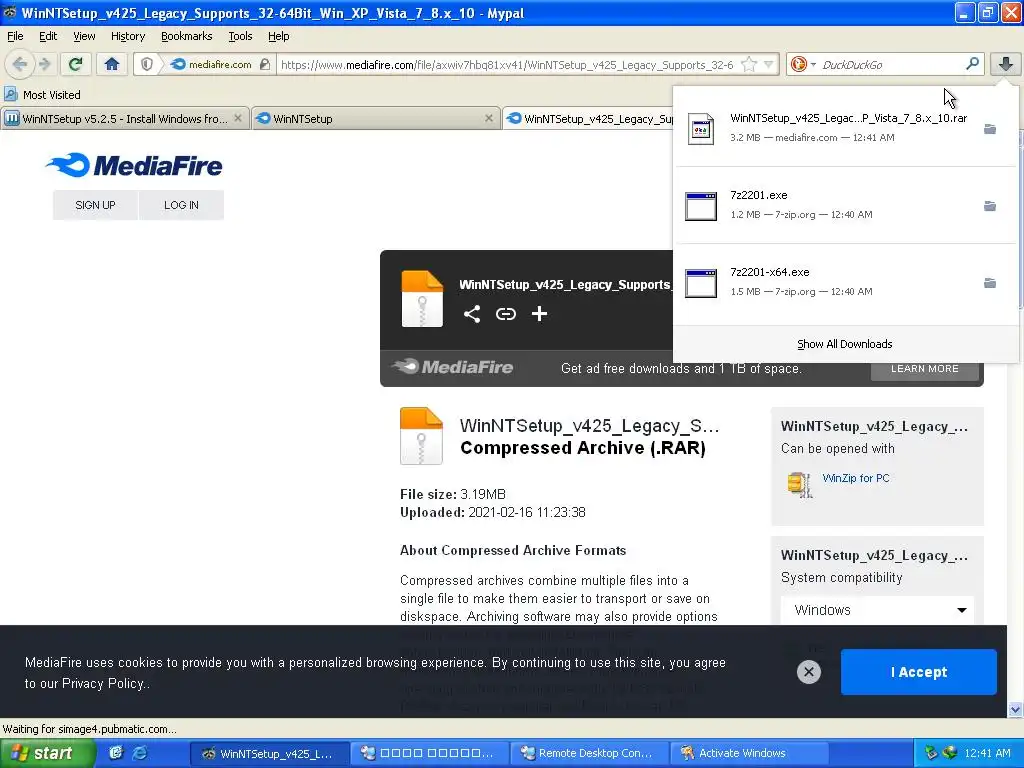The image size is (1024, 768).
Task: Select the WinNTSetup_v425_Legacy tab
Action: click(x=588, y=119)
